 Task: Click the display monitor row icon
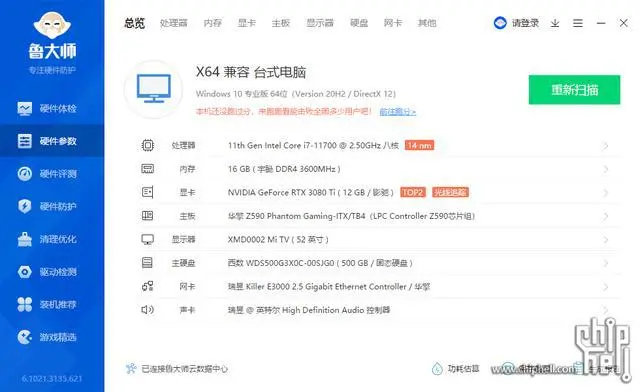(148, 239)
